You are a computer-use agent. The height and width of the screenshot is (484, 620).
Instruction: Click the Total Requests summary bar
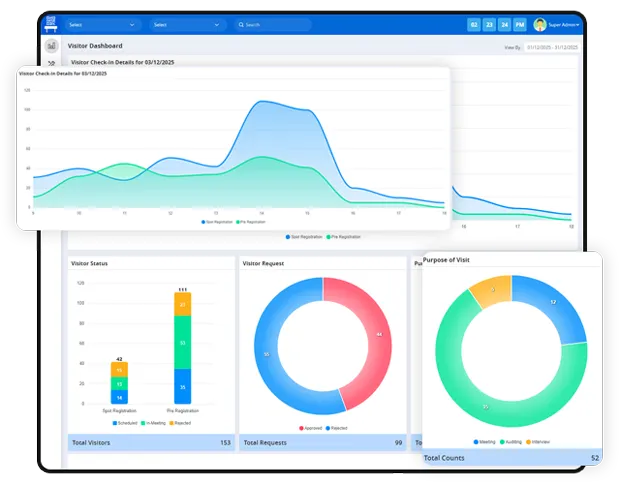(323, 442)
